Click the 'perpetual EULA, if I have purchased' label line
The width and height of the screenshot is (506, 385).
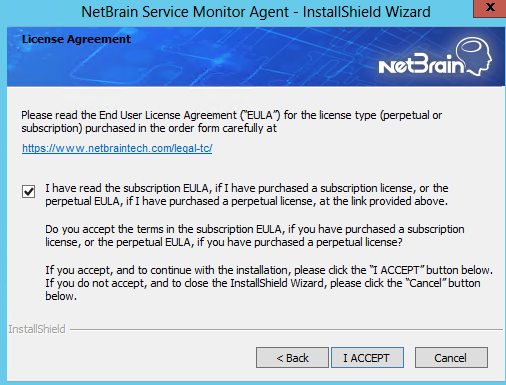click(246, 201)
